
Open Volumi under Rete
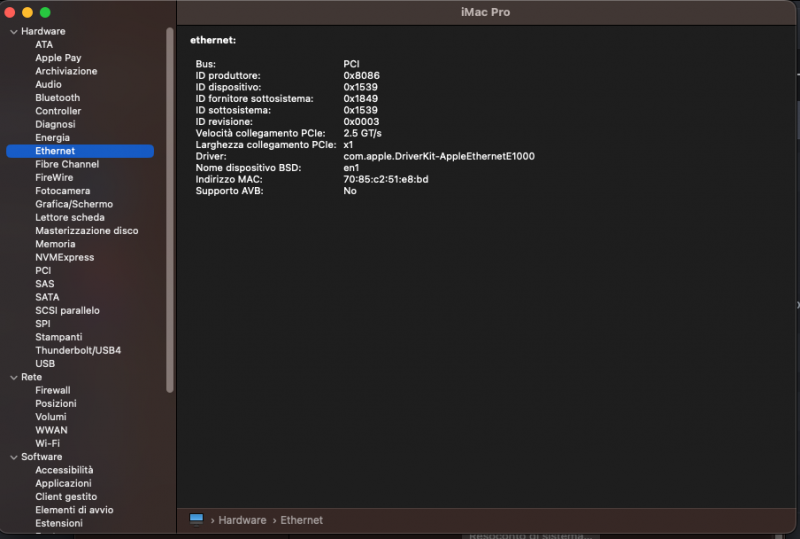51,416
